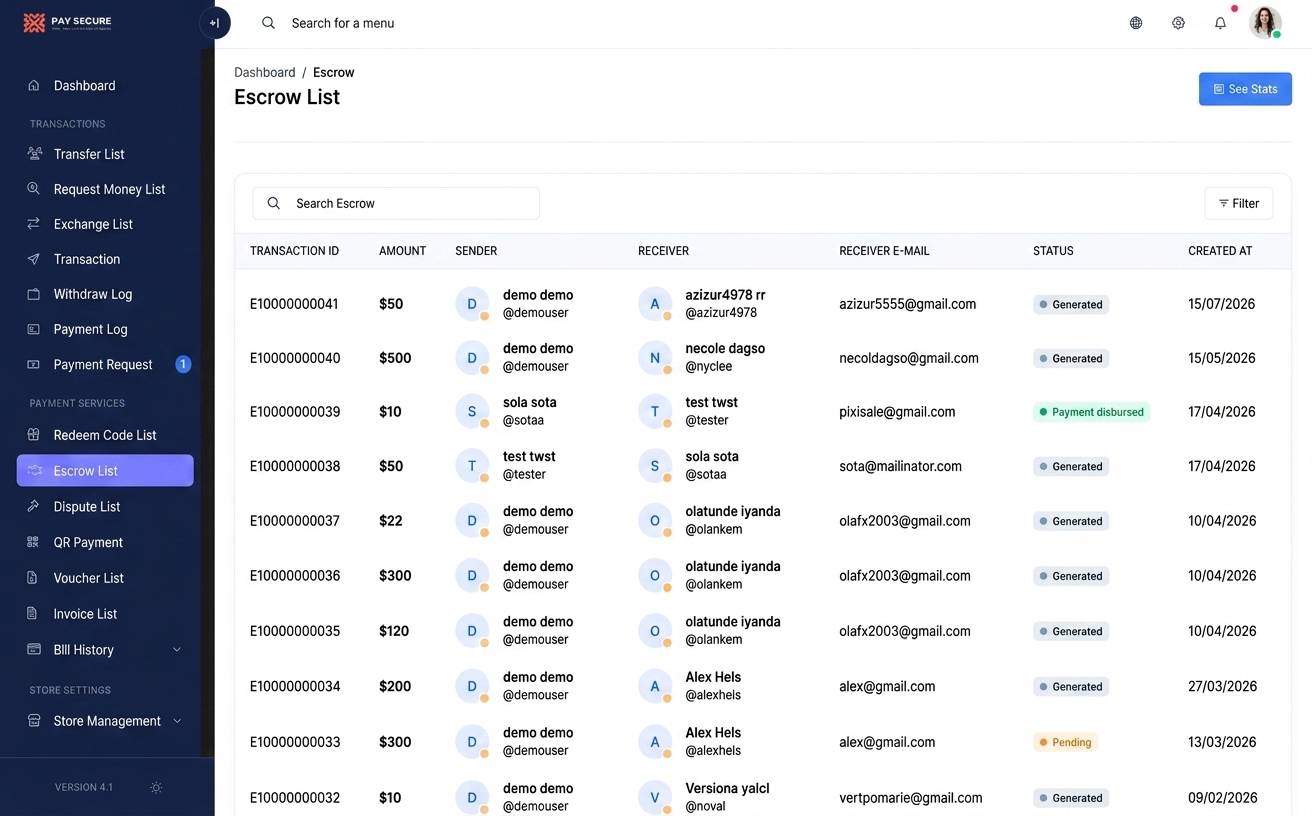Expand the Store Management submenu chevron

click(x=177, y=721)
